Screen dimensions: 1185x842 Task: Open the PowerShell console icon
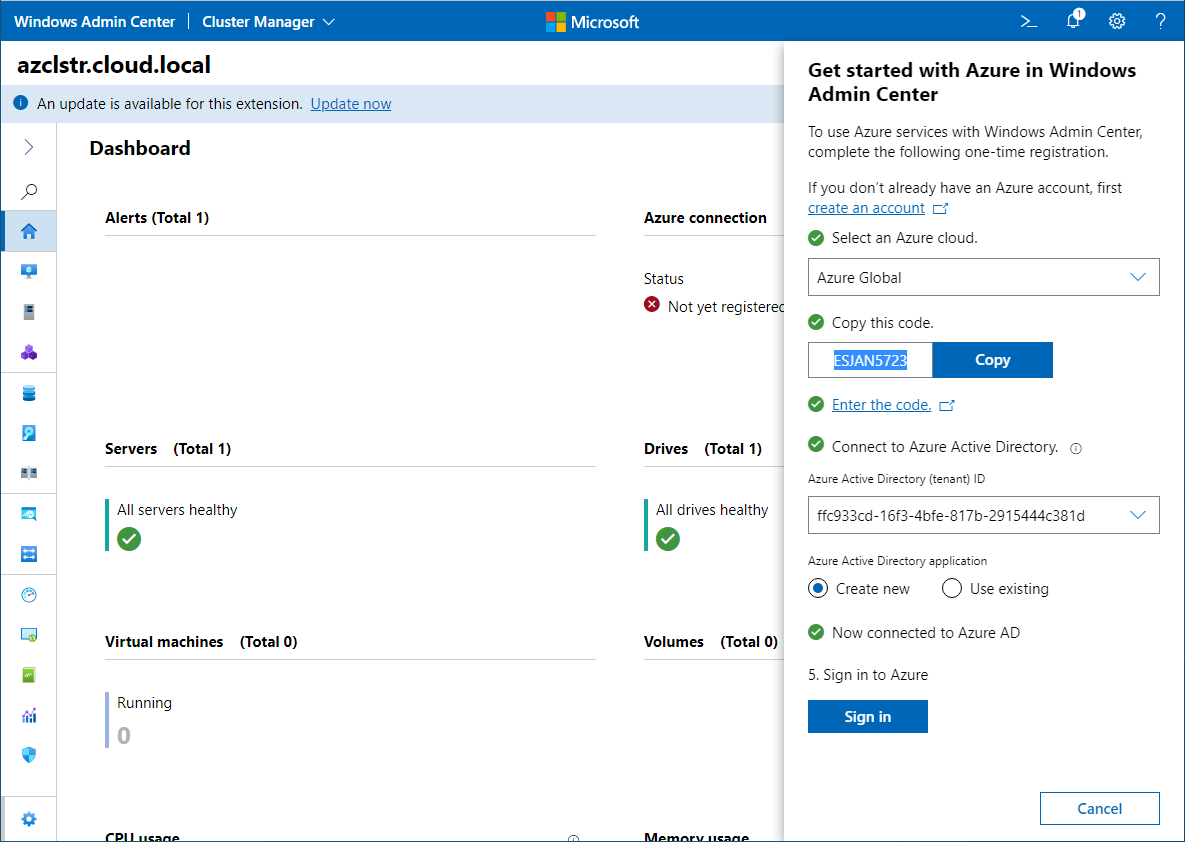(x=1028, y=21)
